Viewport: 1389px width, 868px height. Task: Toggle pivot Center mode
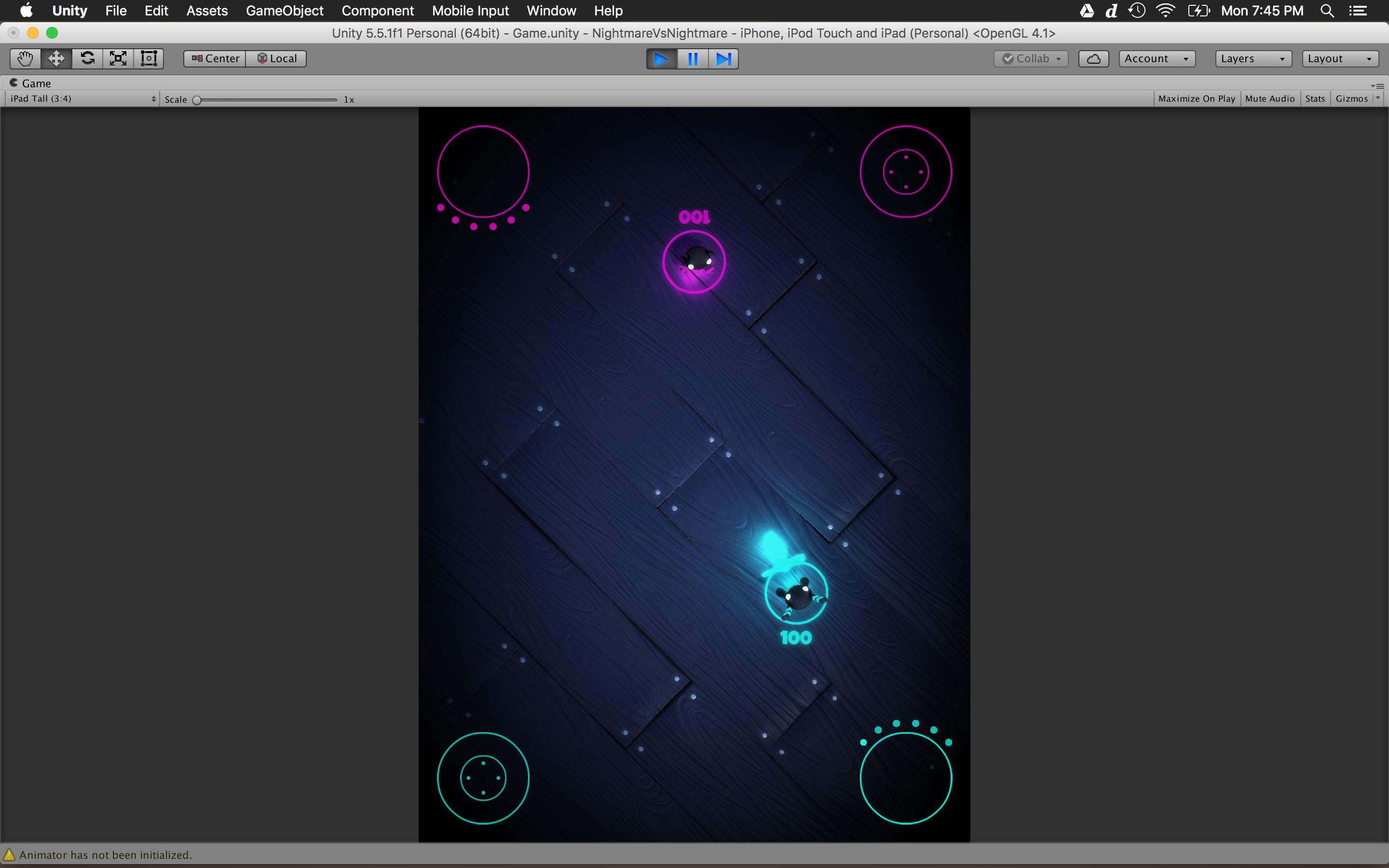point(215,58)
